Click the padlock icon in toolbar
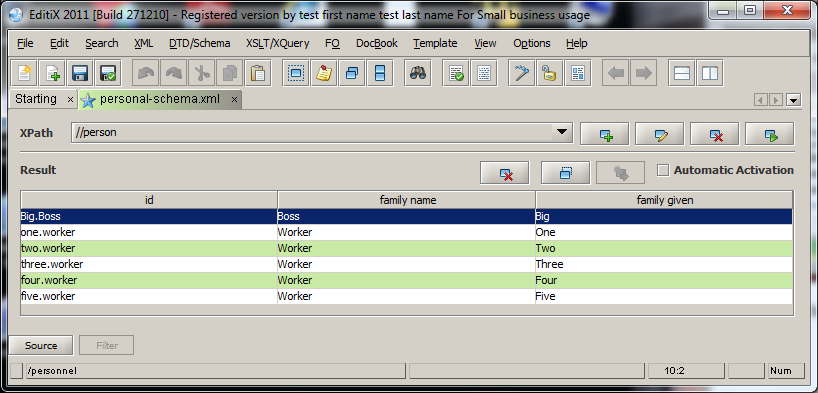This screenshot has height=393, width=818. pos(550,73)
